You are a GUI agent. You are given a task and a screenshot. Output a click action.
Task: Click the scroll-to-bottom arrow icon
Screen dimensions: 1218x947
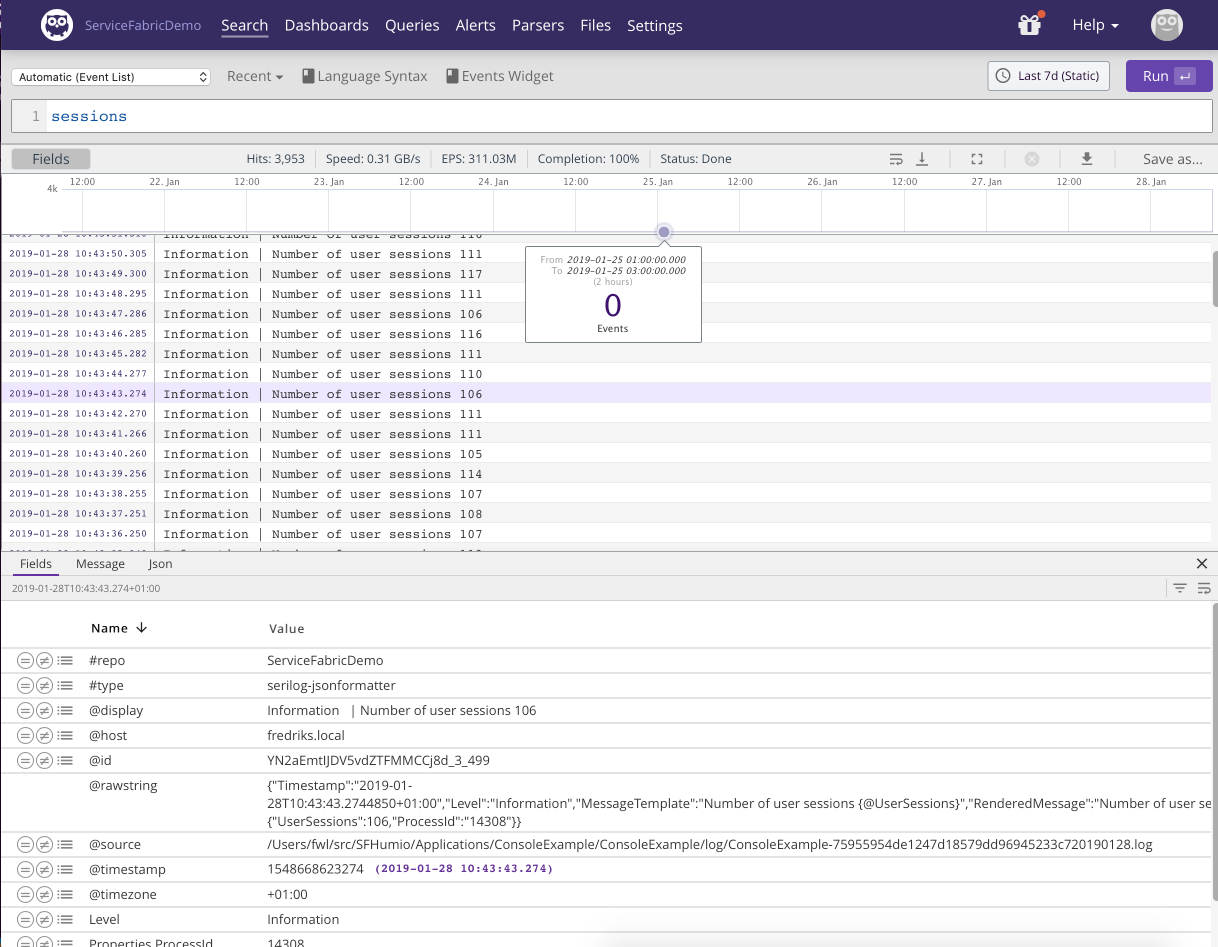click(922, 159)
